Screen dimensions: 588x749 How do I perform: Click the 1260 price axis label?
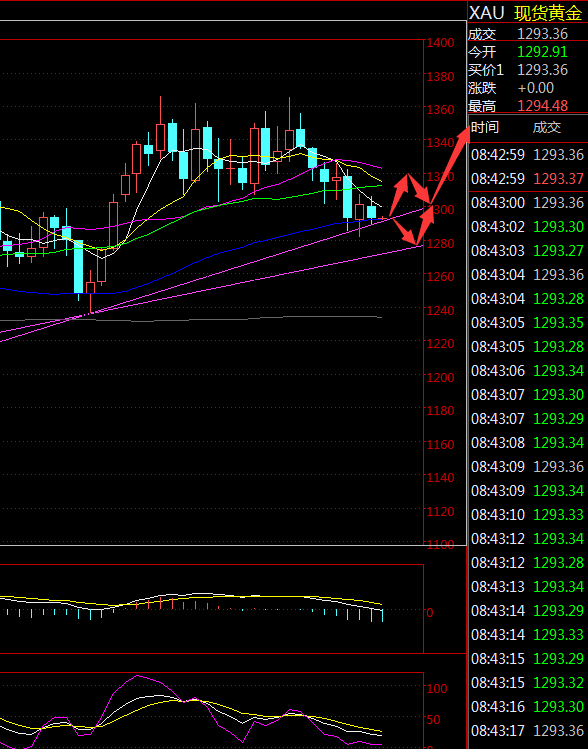coord(440,277)
